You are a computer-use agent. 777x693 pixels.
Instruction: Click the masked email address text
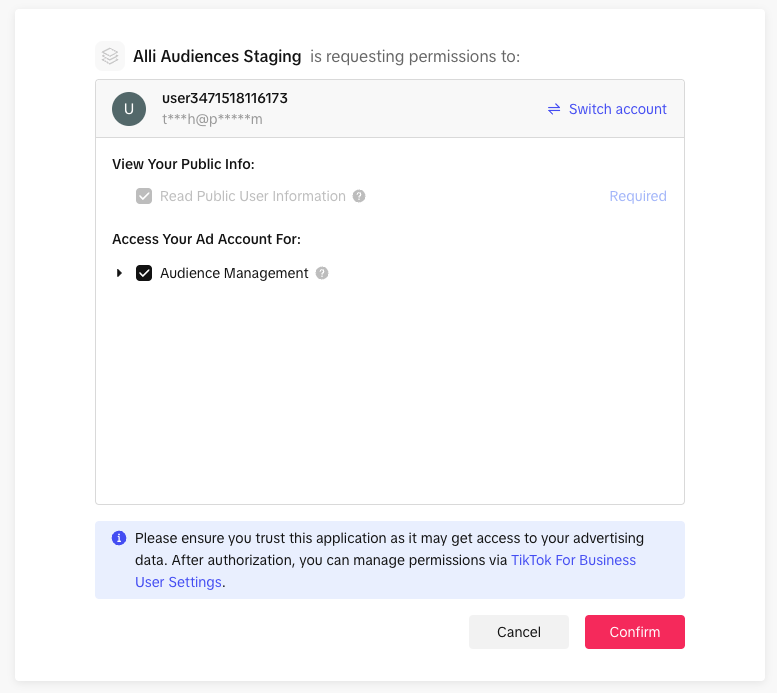point(212,119)
